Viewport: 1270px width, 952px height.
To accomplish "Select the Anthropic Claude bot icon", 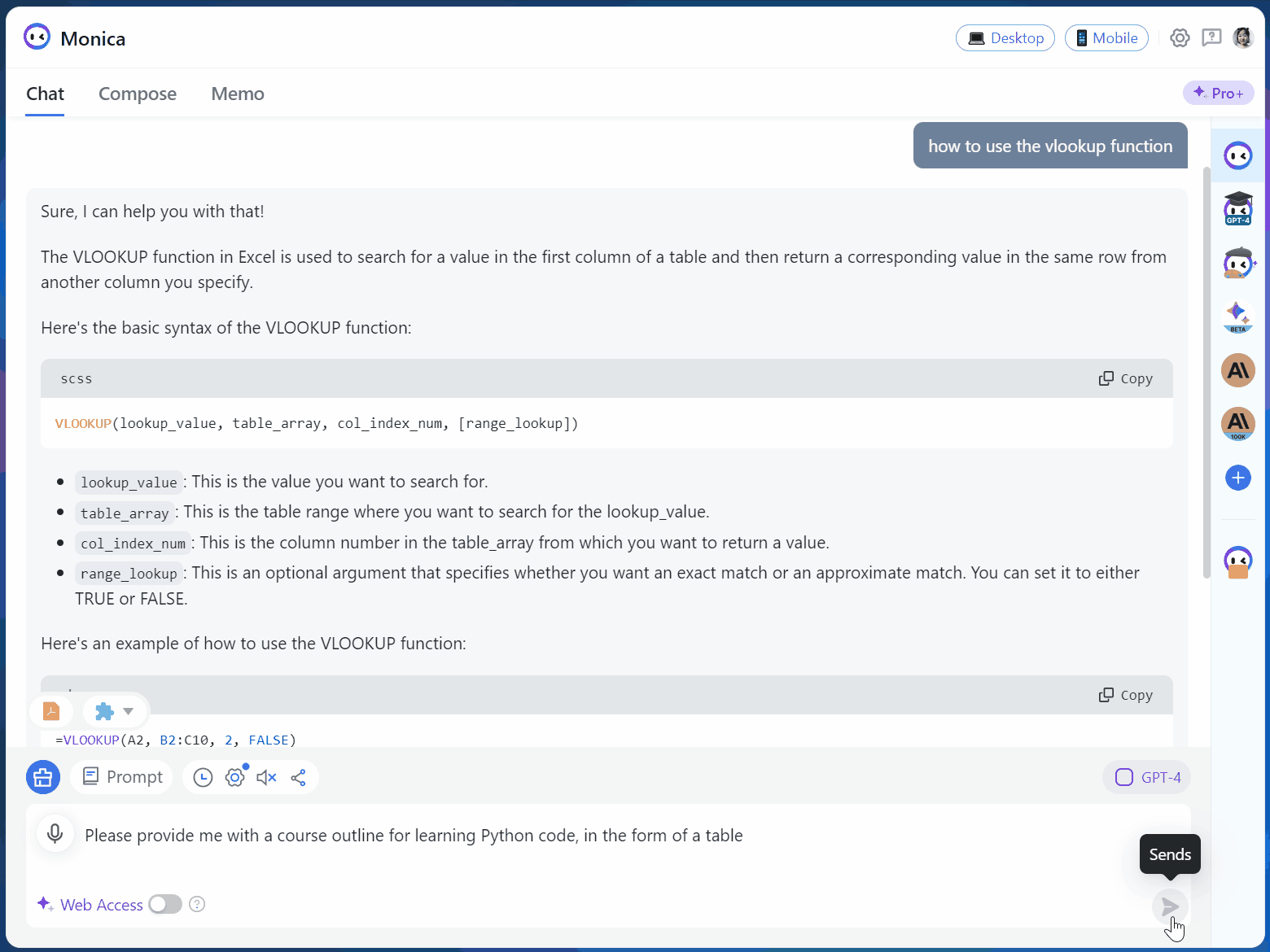I will pyautogui.click(x=1238, y=370).
